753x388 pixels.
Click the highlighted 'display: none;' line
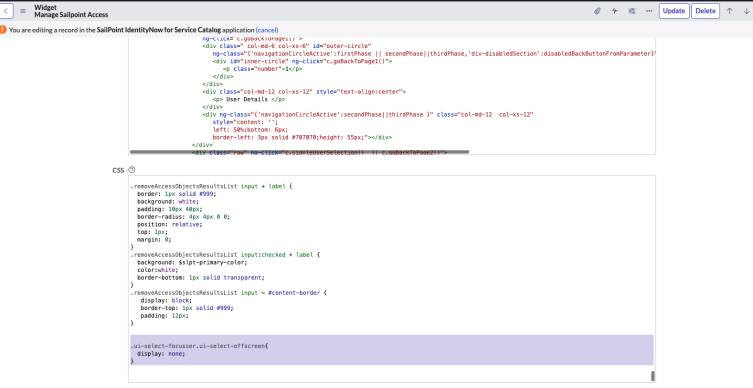161,353
